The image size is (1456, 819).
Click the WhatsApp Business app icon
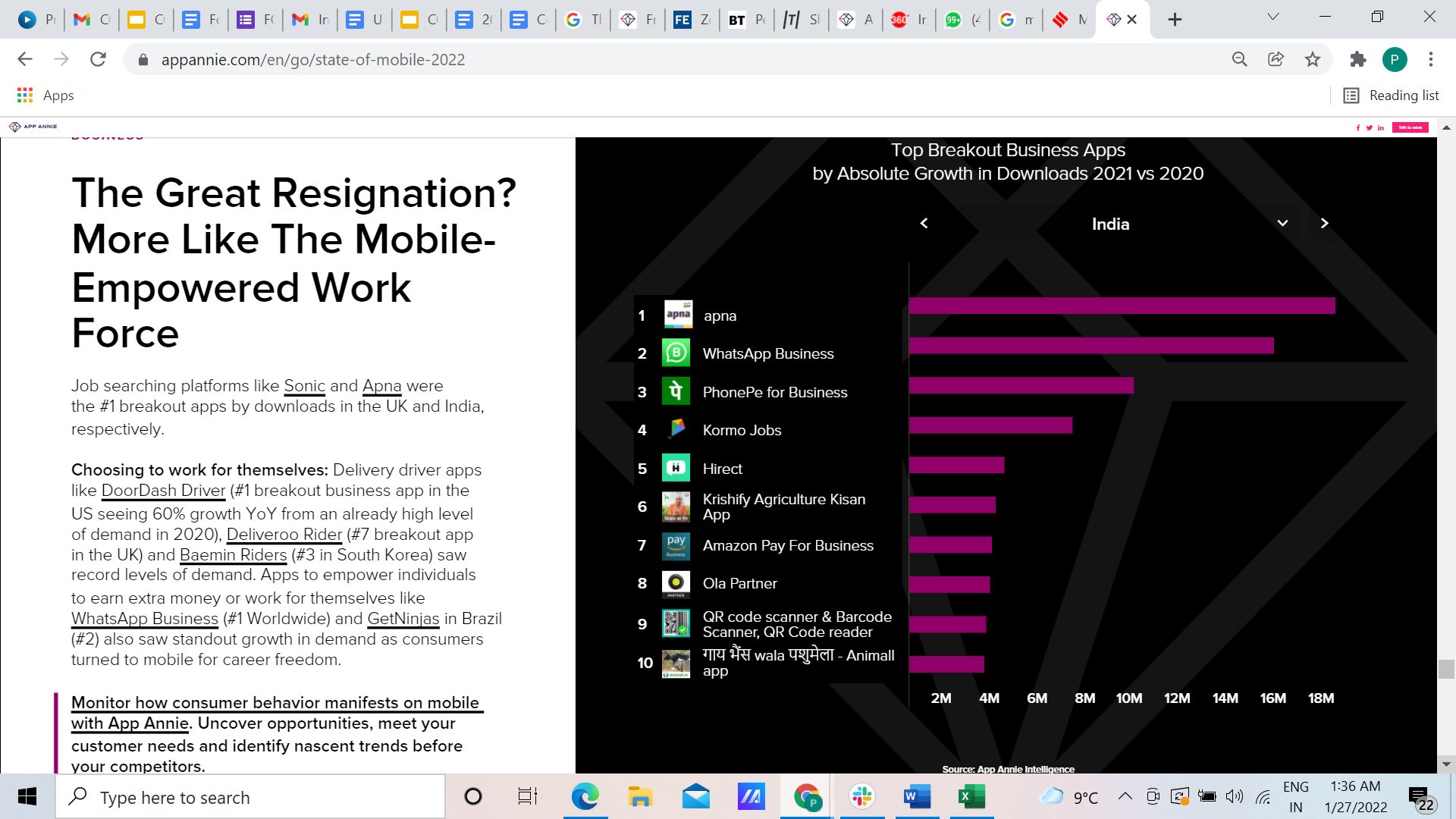(677, 353)
